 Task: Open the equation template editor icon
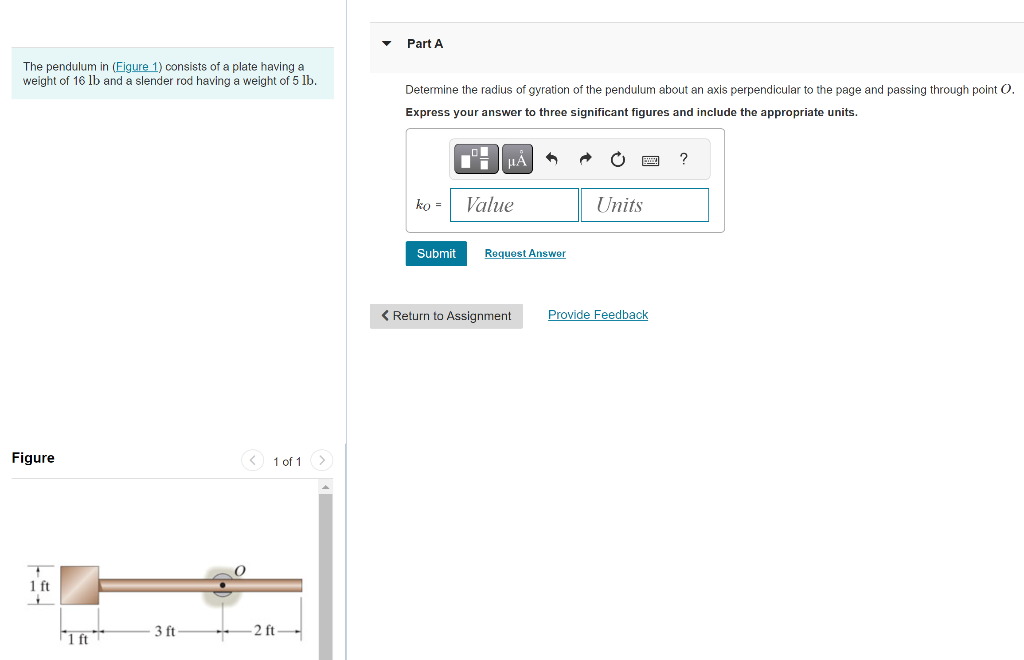pos(474,158)
